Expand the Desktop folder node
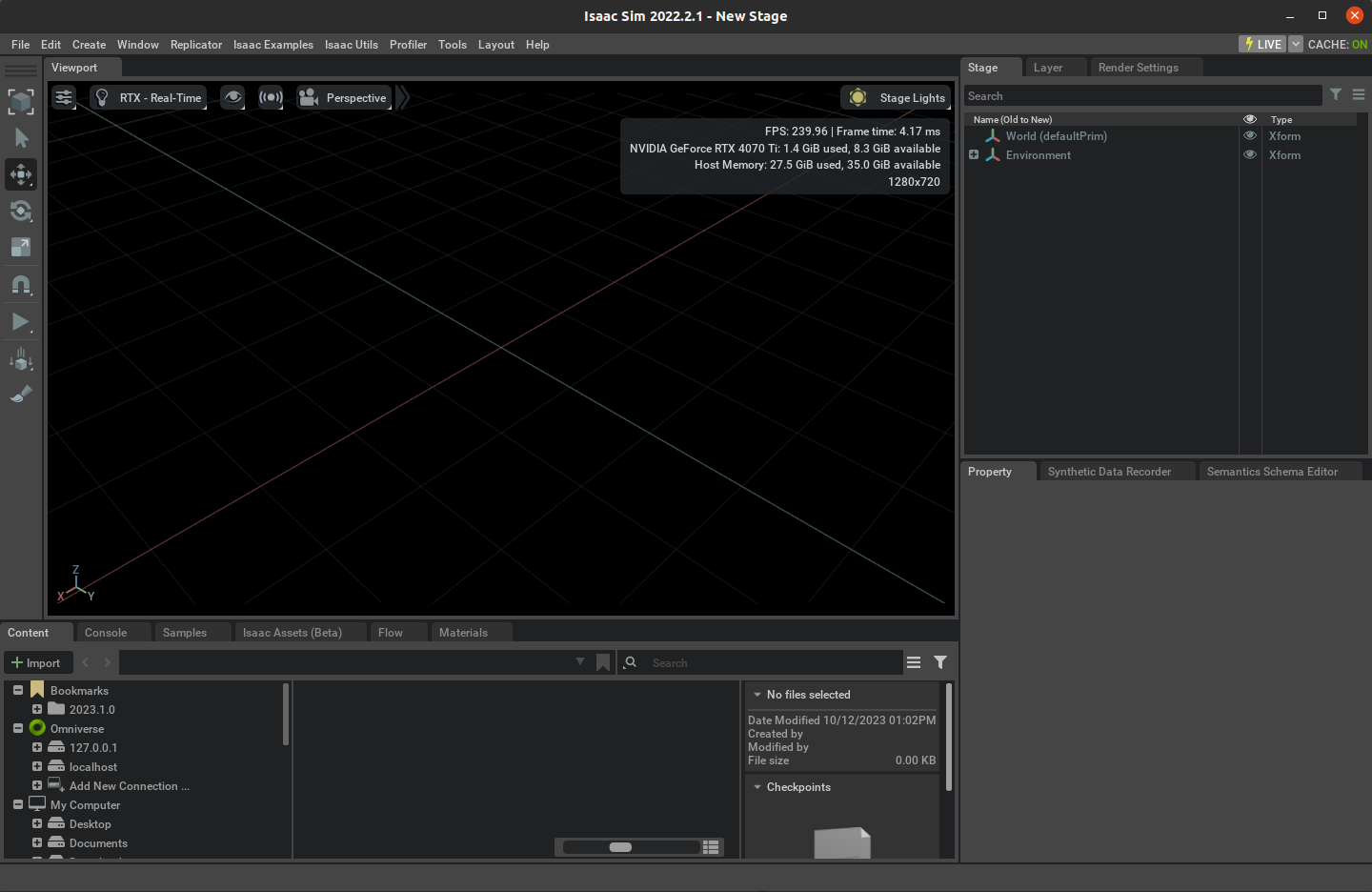Screen dimensions: 1372x892 coord(37,823)
